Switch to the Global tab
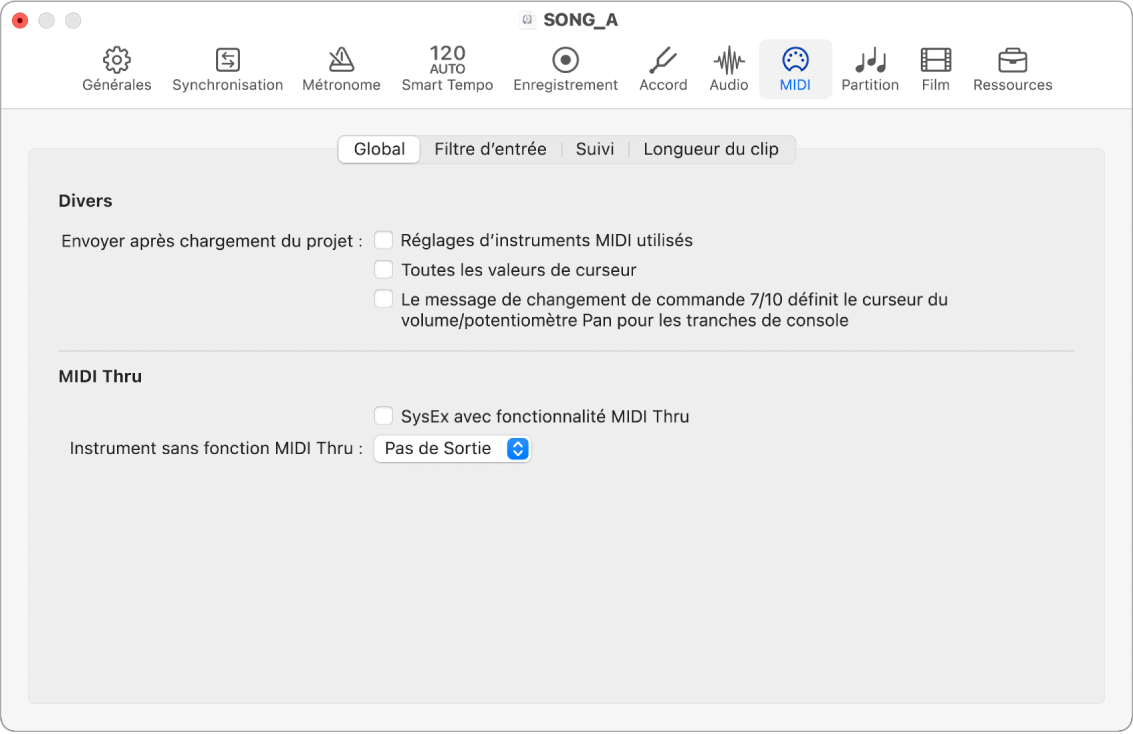The width and height of the screenshot is (1133, 734). pos(379,149)
